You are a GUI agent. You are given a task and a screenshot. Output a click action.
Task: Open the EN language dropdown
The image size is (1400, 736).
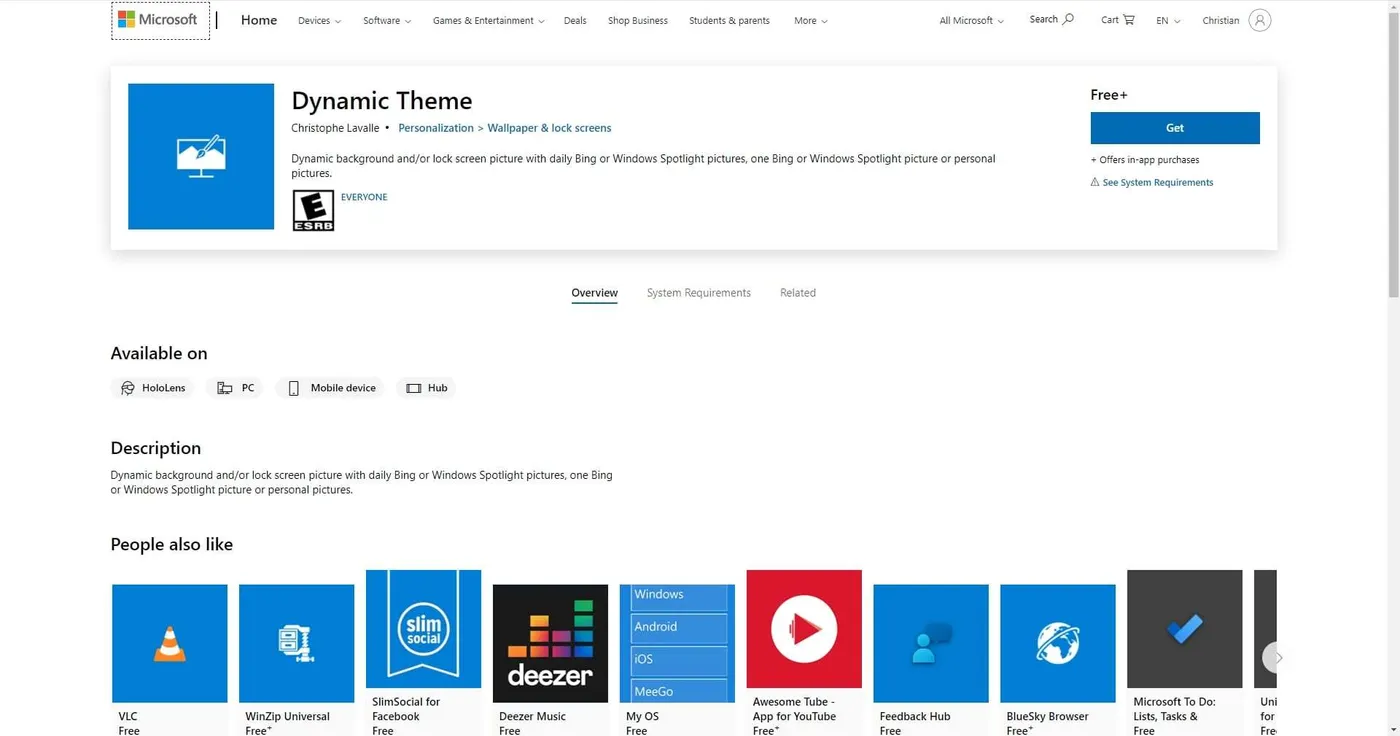coord(1168,20)
